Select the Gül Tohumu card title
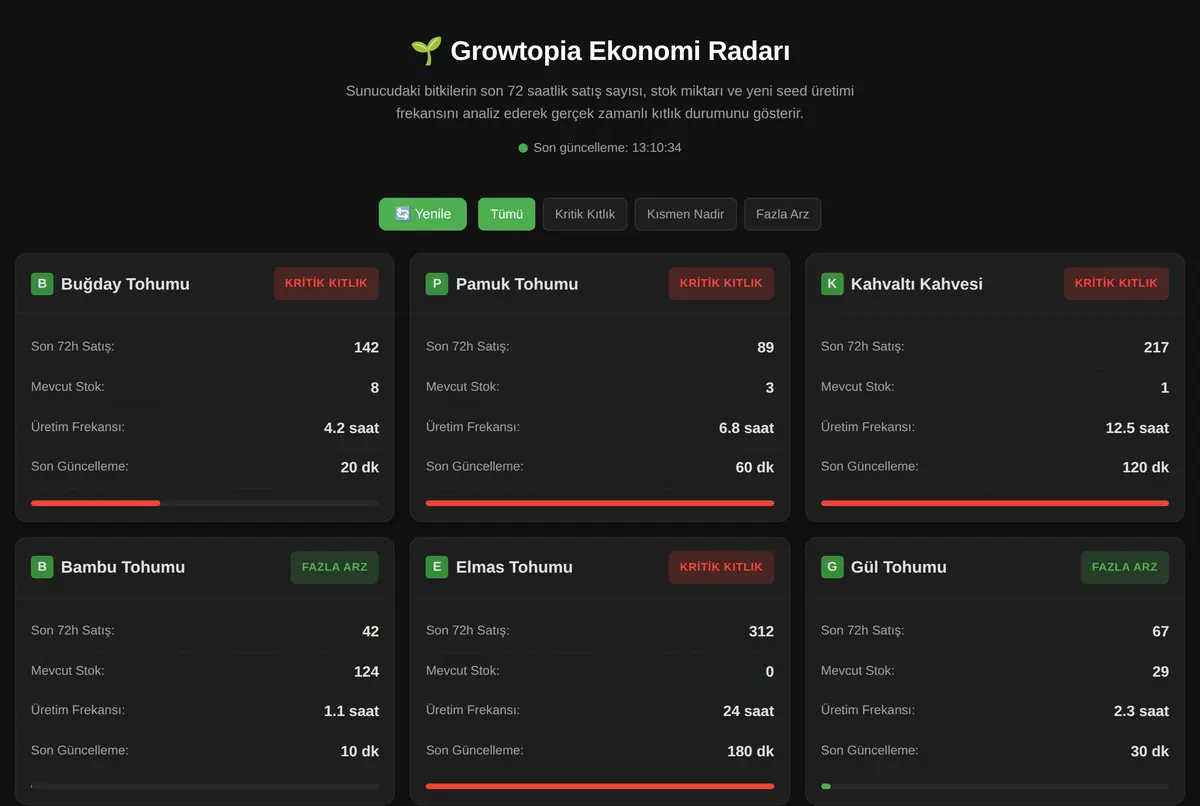 coord(899,567)
